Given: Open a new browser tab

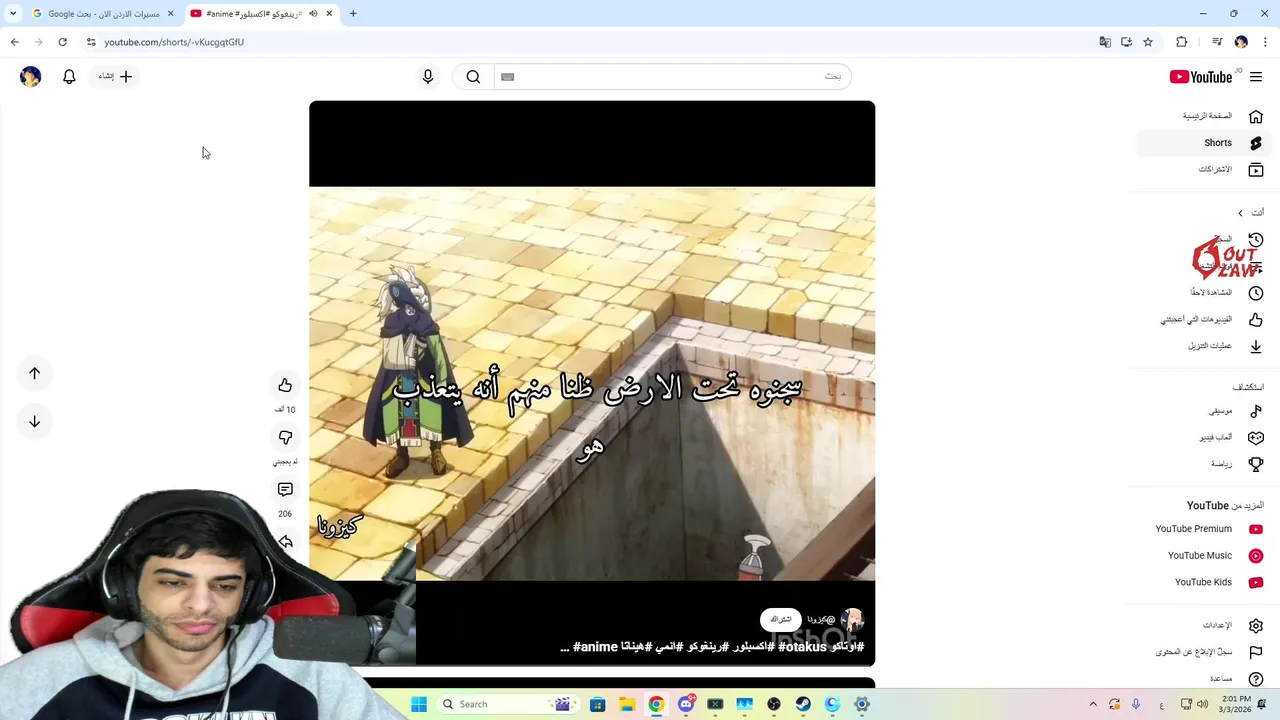Looking at the screenshot, I should pos(353,14).
